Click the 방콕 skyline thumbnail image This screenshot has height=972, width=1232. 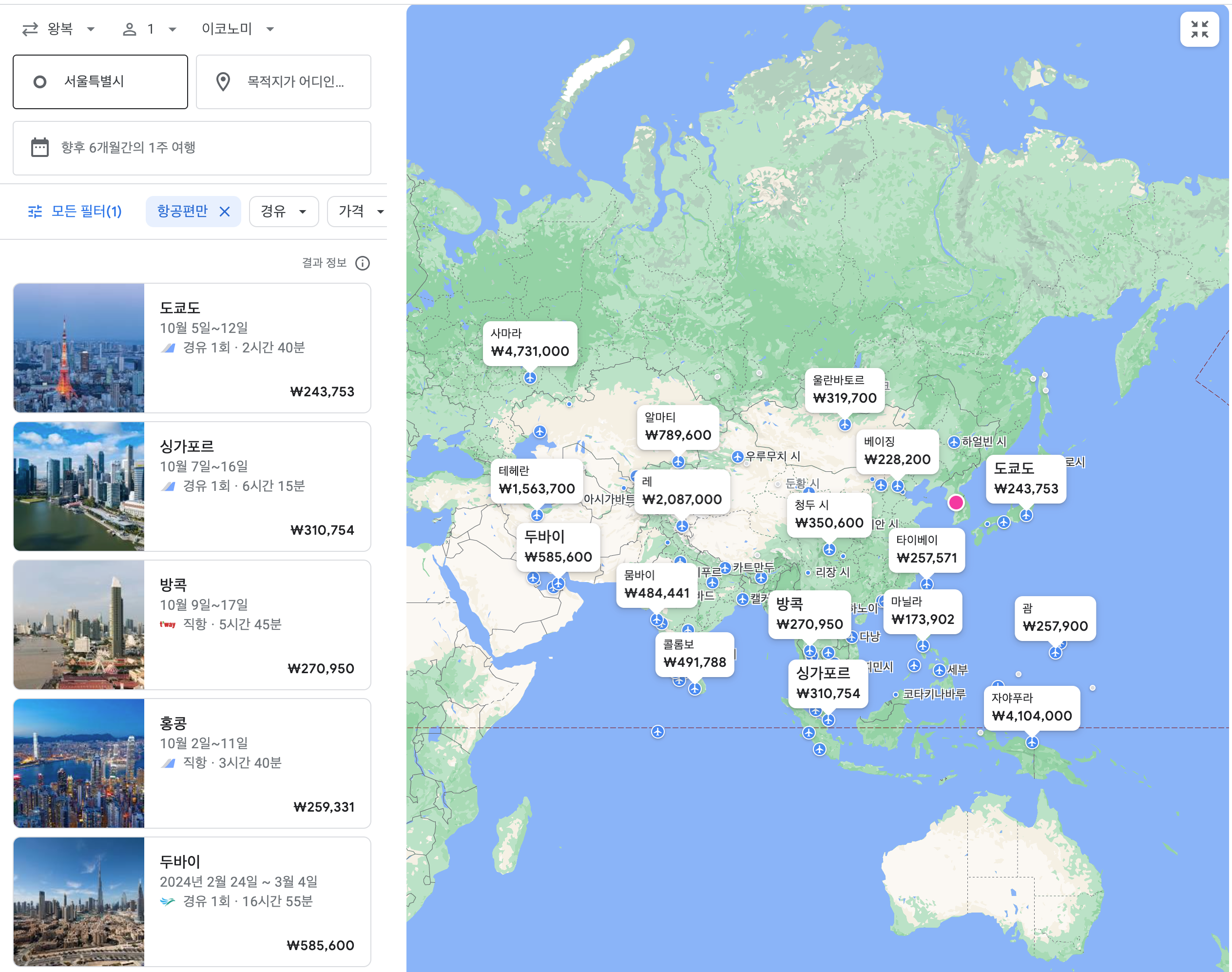point(78,625)
